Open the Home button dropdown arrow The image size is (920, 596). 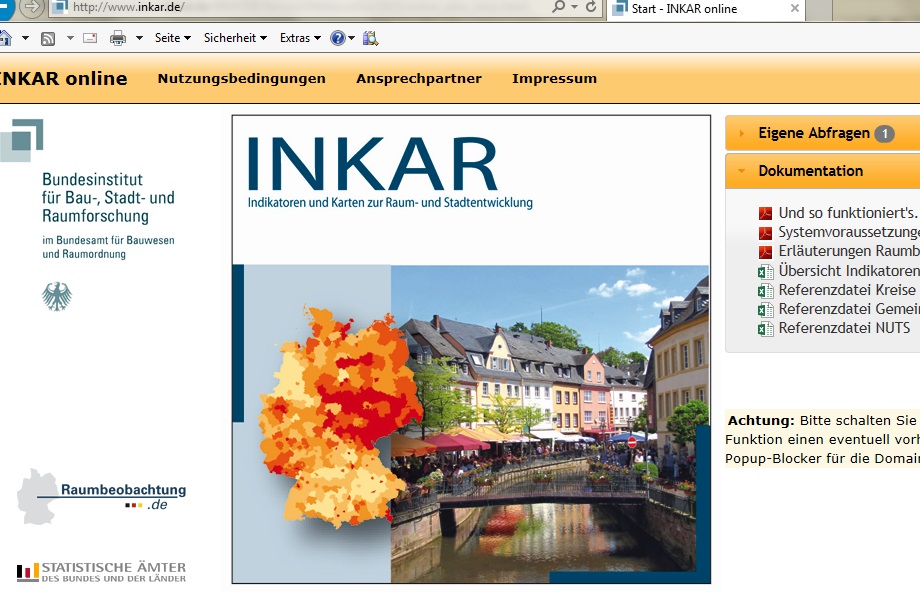(25, 38)
